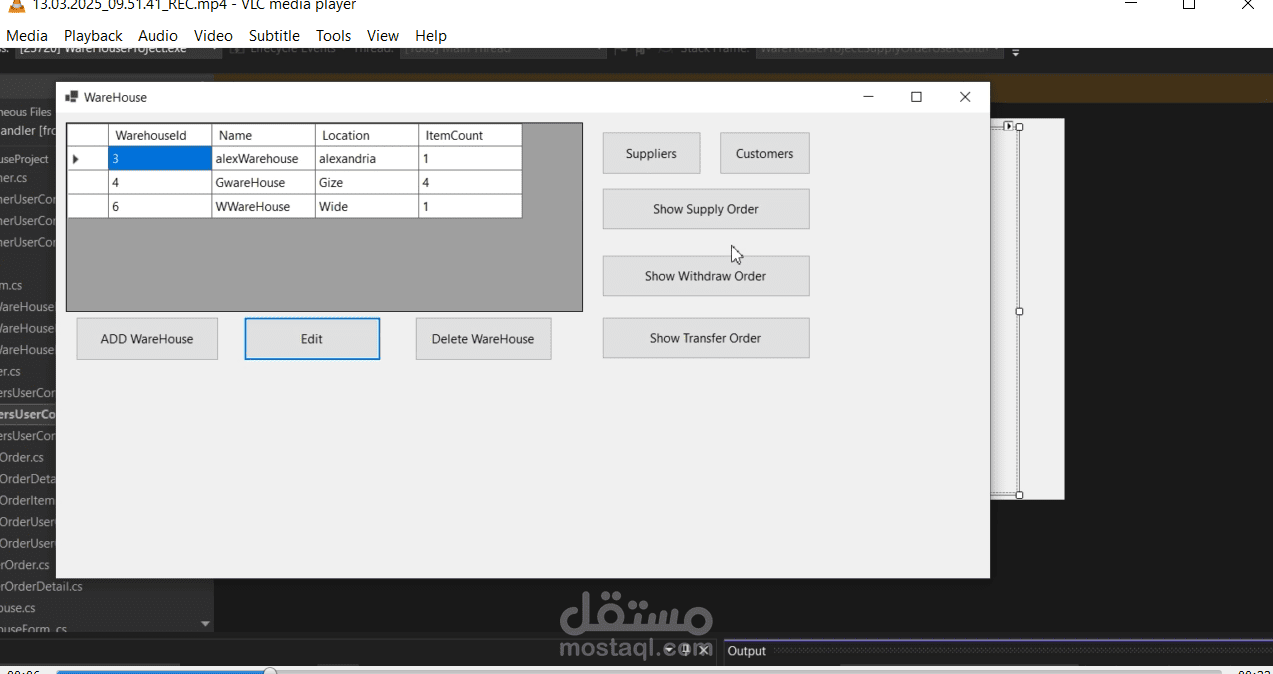Click the auto-hide pin icon on the Output window

point(684,649)
